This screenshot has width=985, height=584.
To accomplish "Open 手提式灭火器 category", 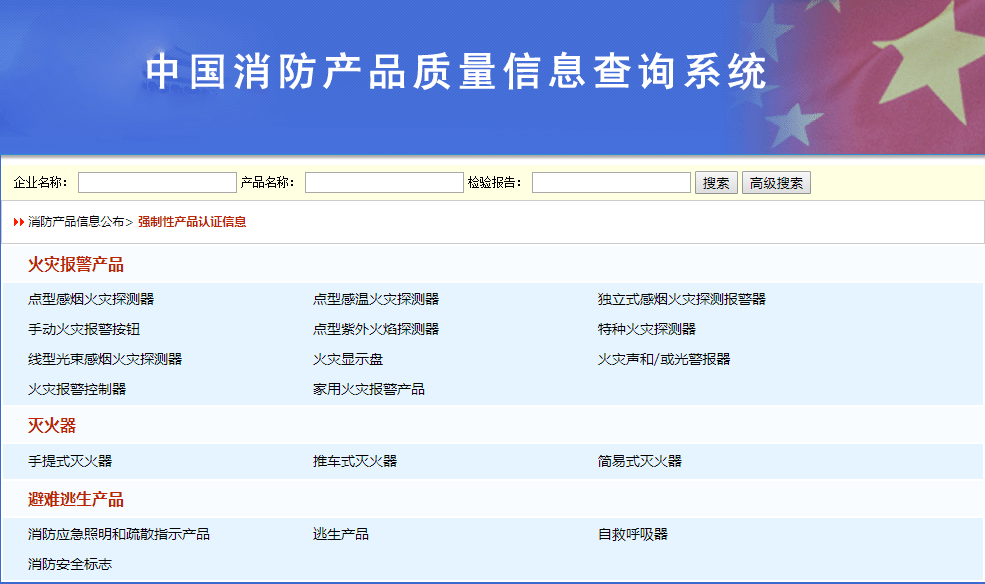I will click(70, 461).
